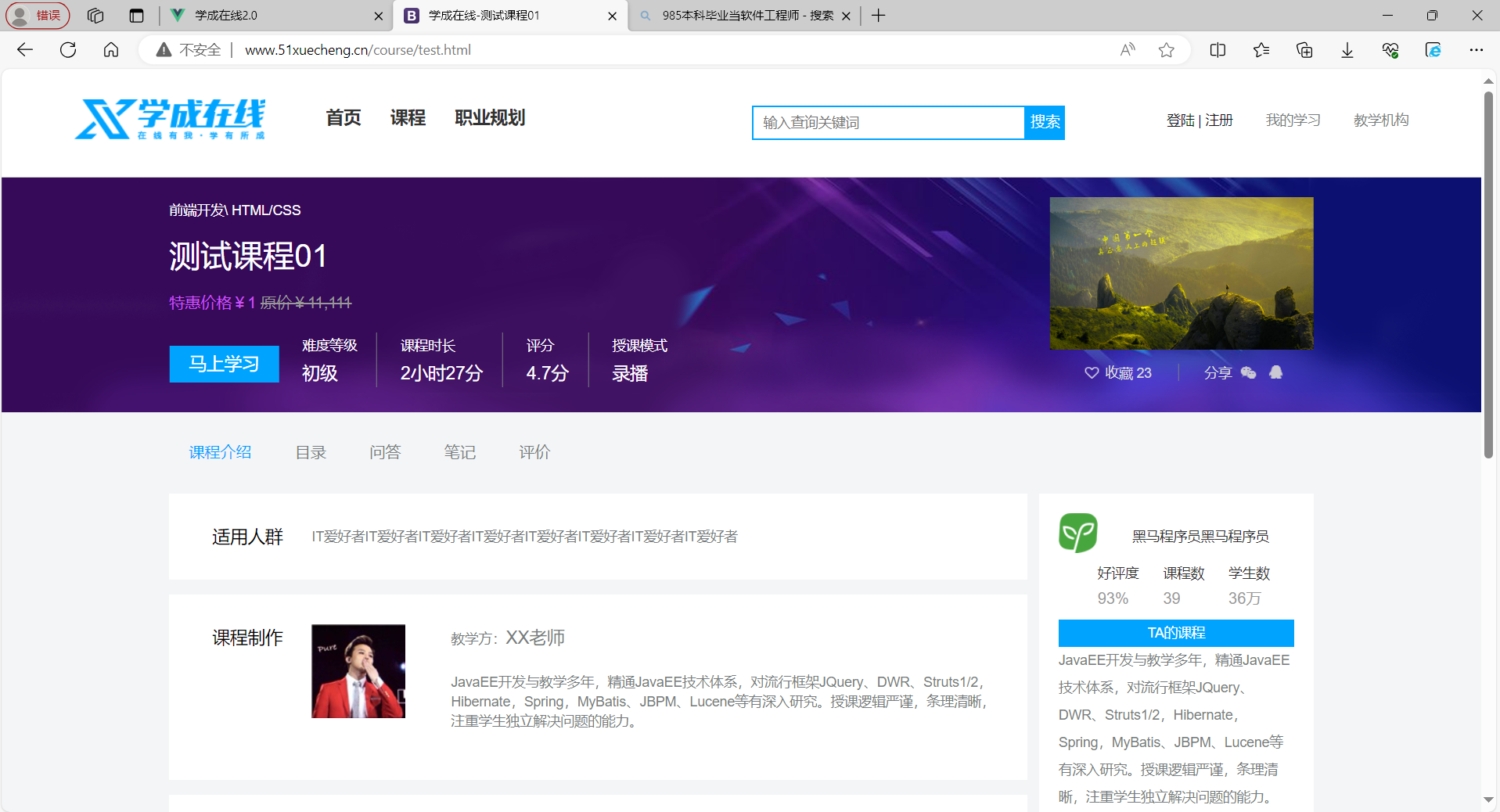Select the 问答 tab
The image size is (1500, 812).
tap(385, 452)
